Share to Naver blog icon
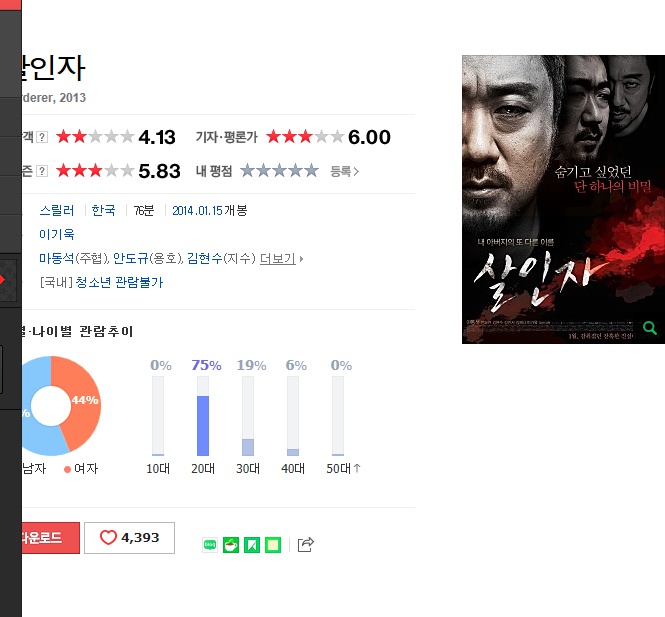This screenshot has width=665, height=617. pyautogui.click(x=210, y=545)
